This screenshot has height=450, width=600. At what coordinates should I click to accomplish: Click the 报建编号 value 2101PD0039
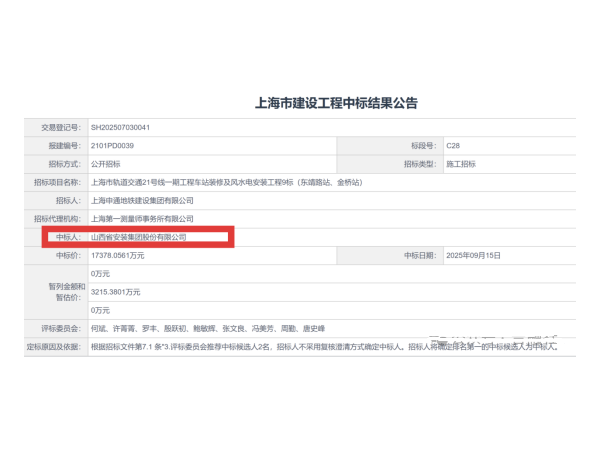coord(112,146)
